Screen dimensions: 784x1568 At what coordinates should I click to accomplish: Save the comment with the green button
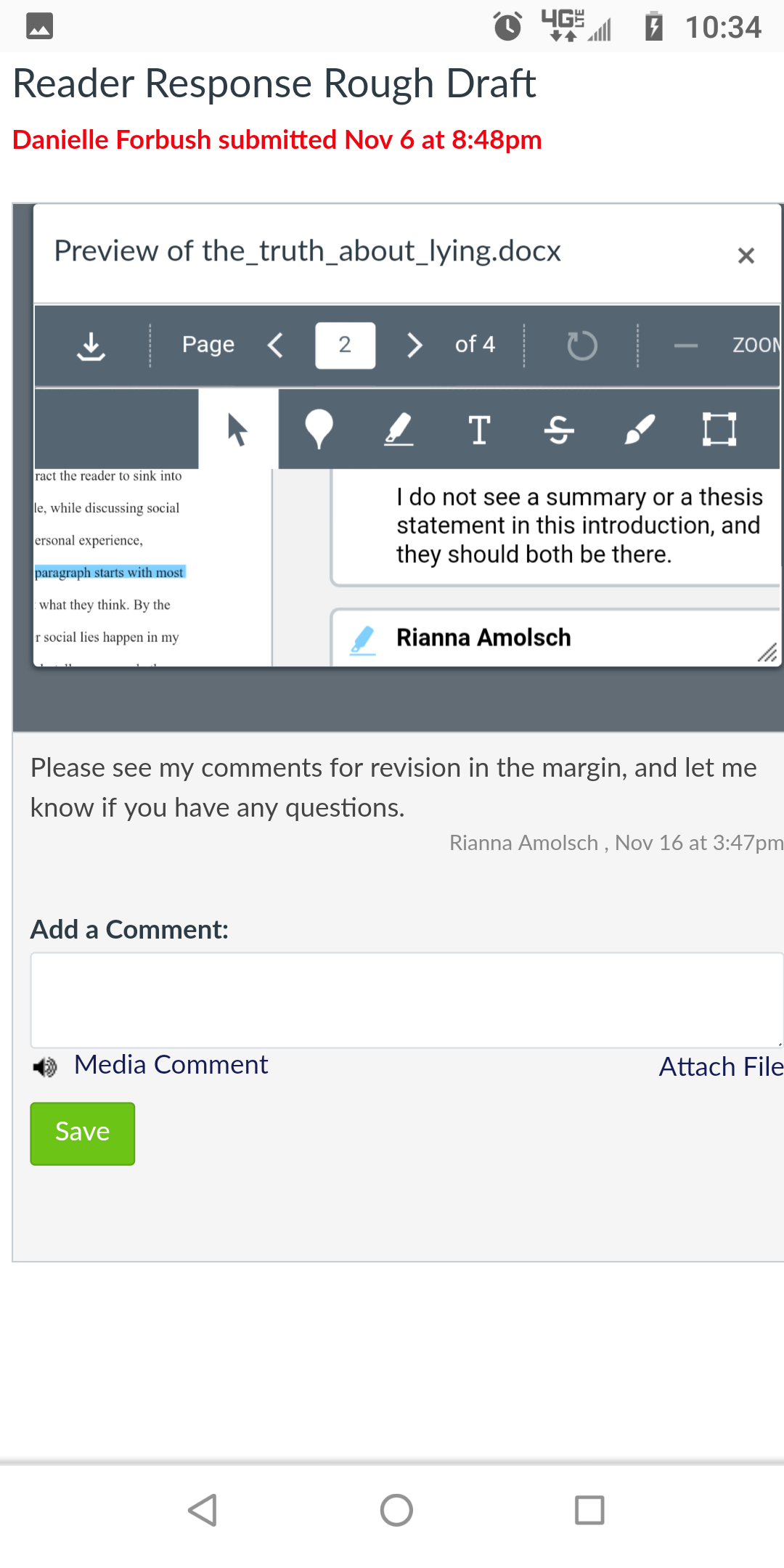coord(83,1133)
